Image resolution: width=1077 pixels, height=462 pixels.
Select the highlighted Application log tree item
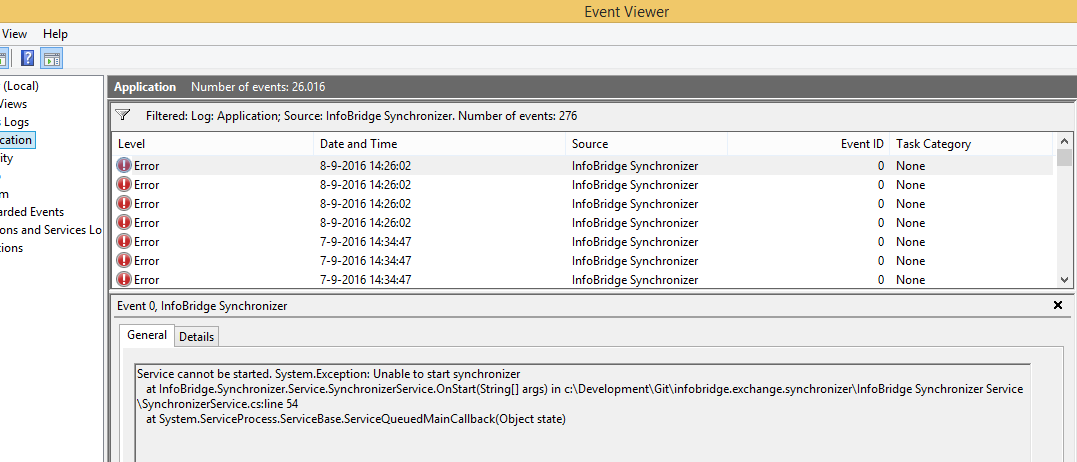16,140
